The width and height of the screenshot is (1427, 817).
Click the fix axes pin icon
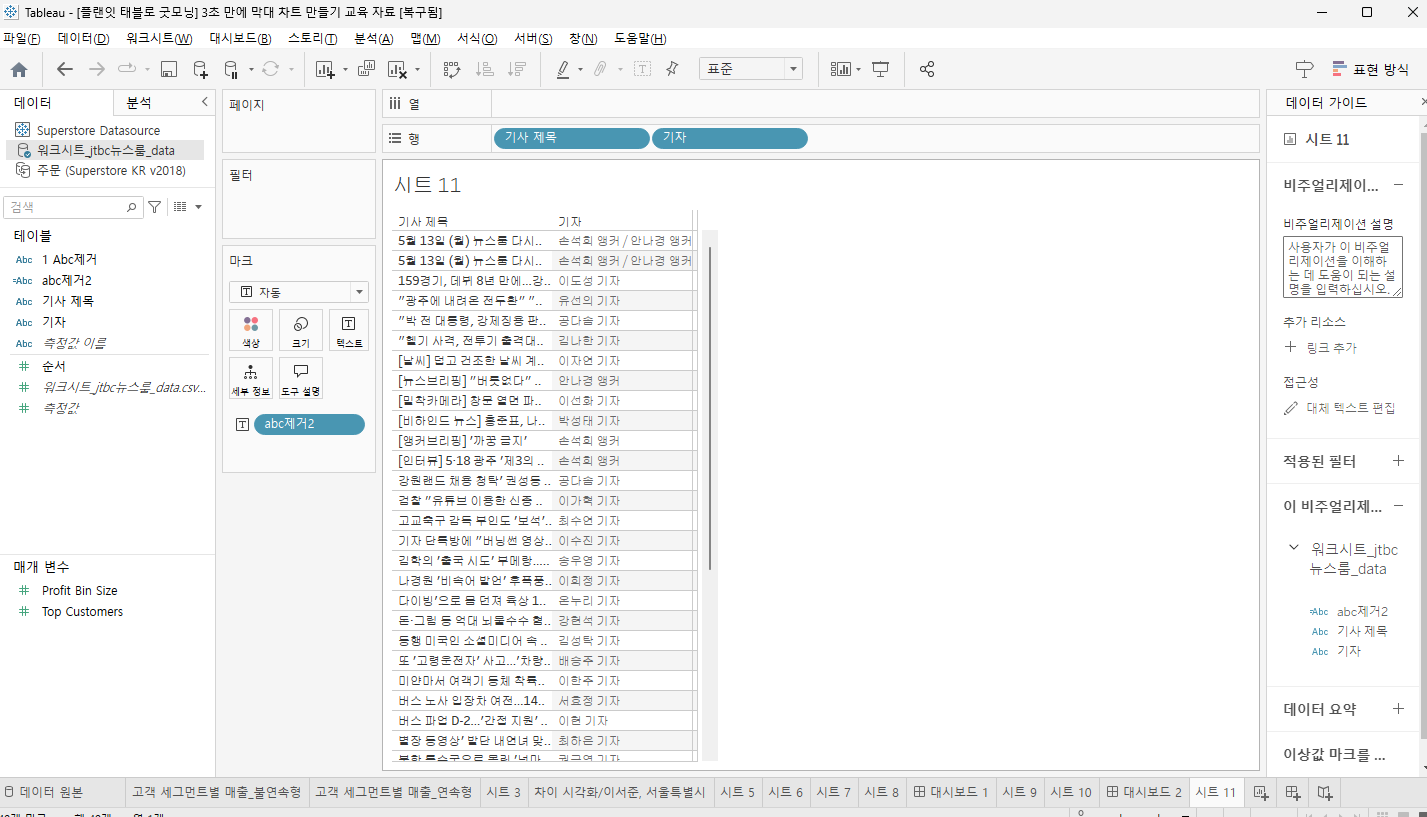tap(672, 69)
